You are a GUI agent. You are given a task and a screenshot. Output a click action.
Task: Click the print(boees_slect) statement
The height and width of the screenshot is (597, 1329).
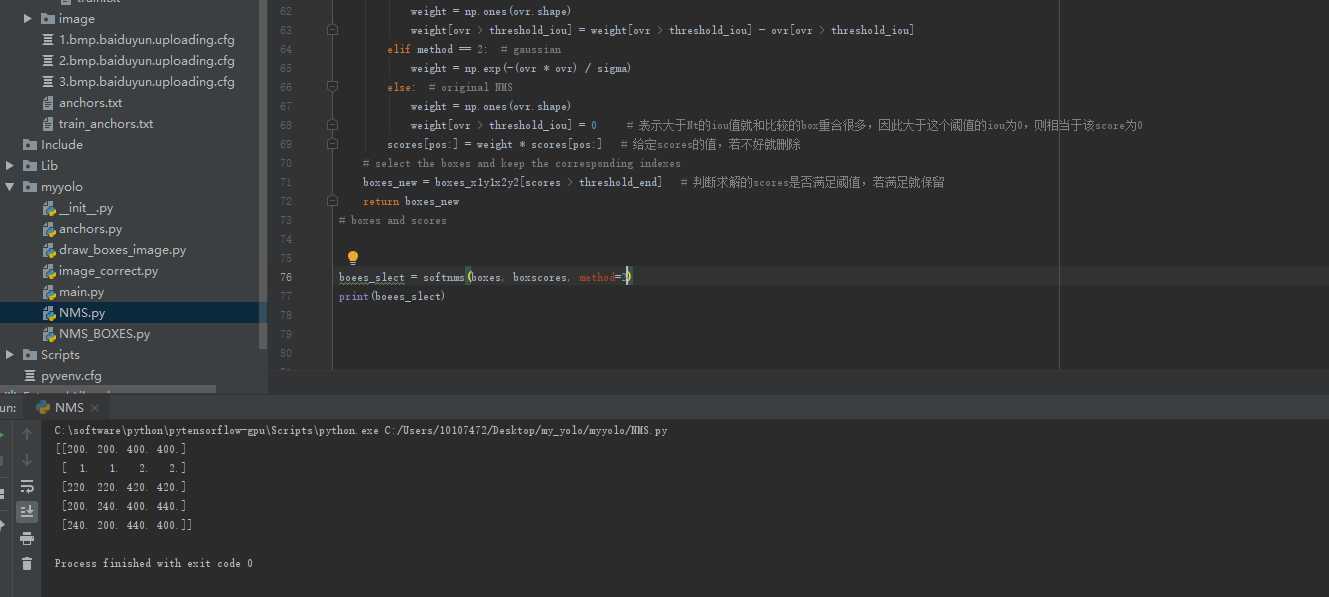tap(392, 296)
